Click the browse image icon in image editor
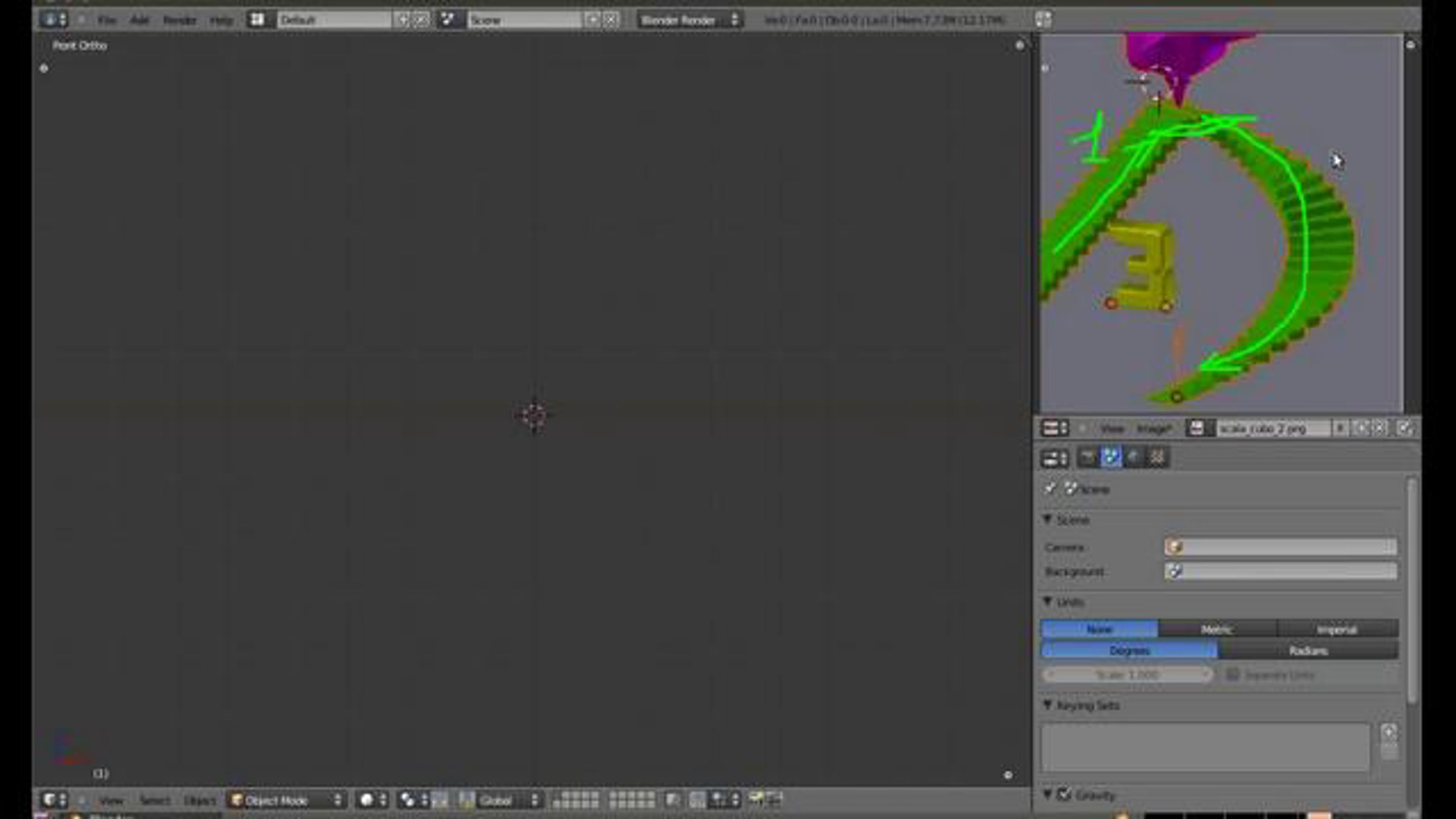Viewport: 1456px width, 819px height. point(1196,429)
